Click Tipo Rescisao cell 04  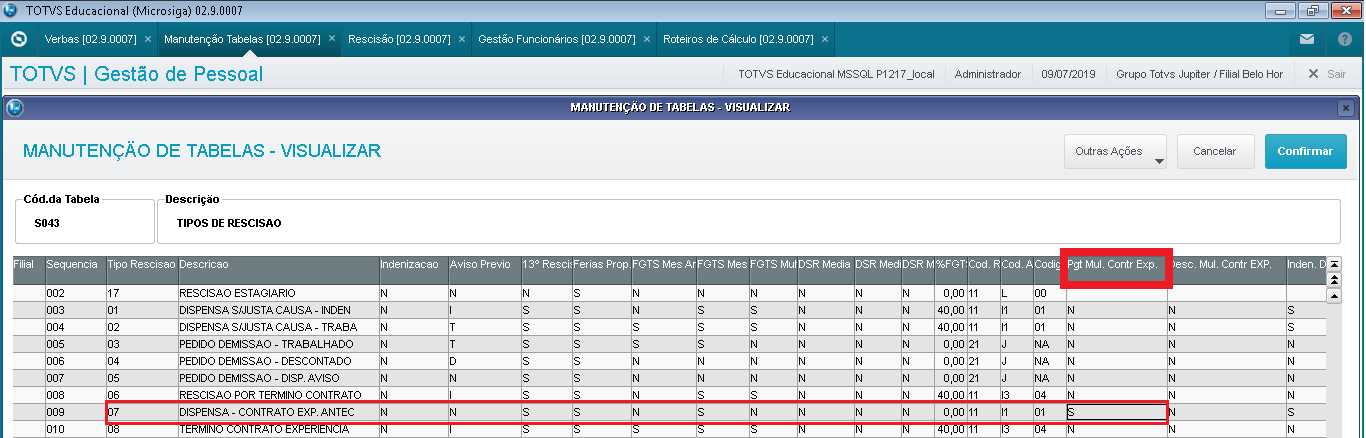point(141,361)
